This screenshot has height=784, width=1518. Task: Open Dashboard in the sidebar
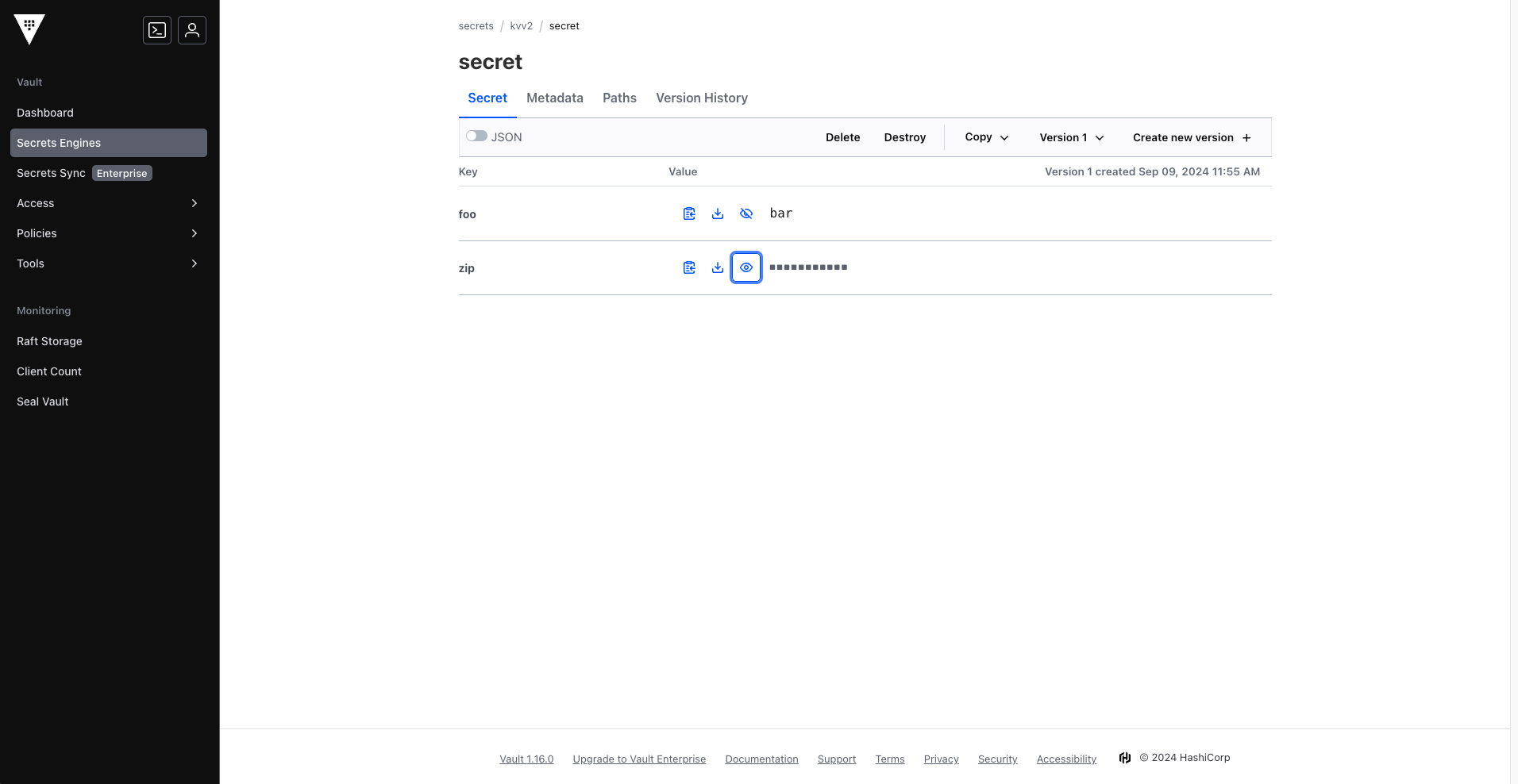109,113
